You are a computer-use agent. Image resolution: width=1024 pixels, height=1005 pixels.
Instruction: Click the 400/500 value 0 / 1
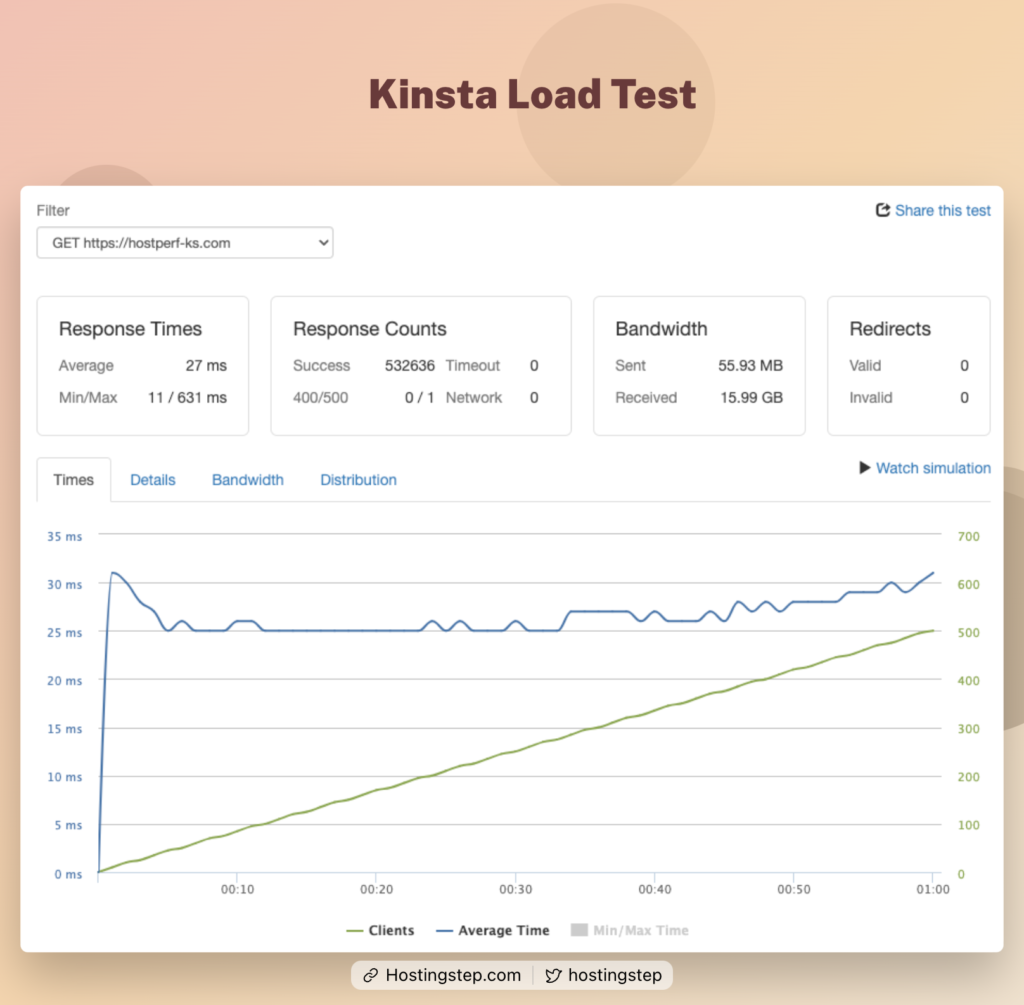[x=419, y=398]
